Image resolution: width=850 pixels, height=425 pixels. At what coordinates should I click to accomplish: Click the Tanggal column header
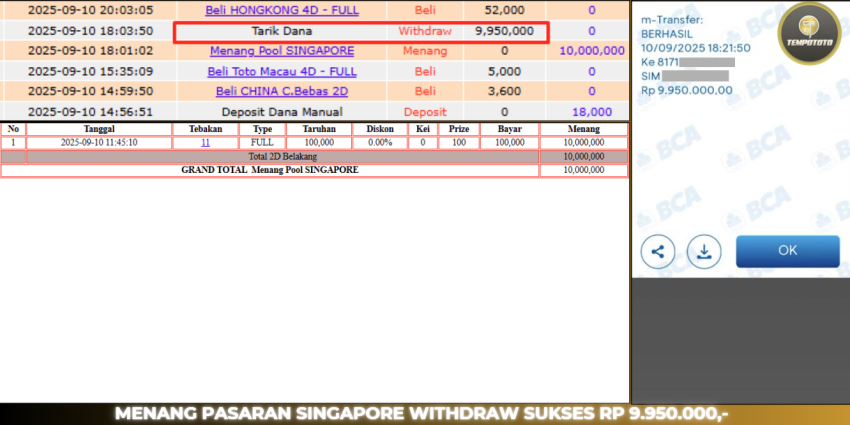pyautogui.click(x=99, y=129)
